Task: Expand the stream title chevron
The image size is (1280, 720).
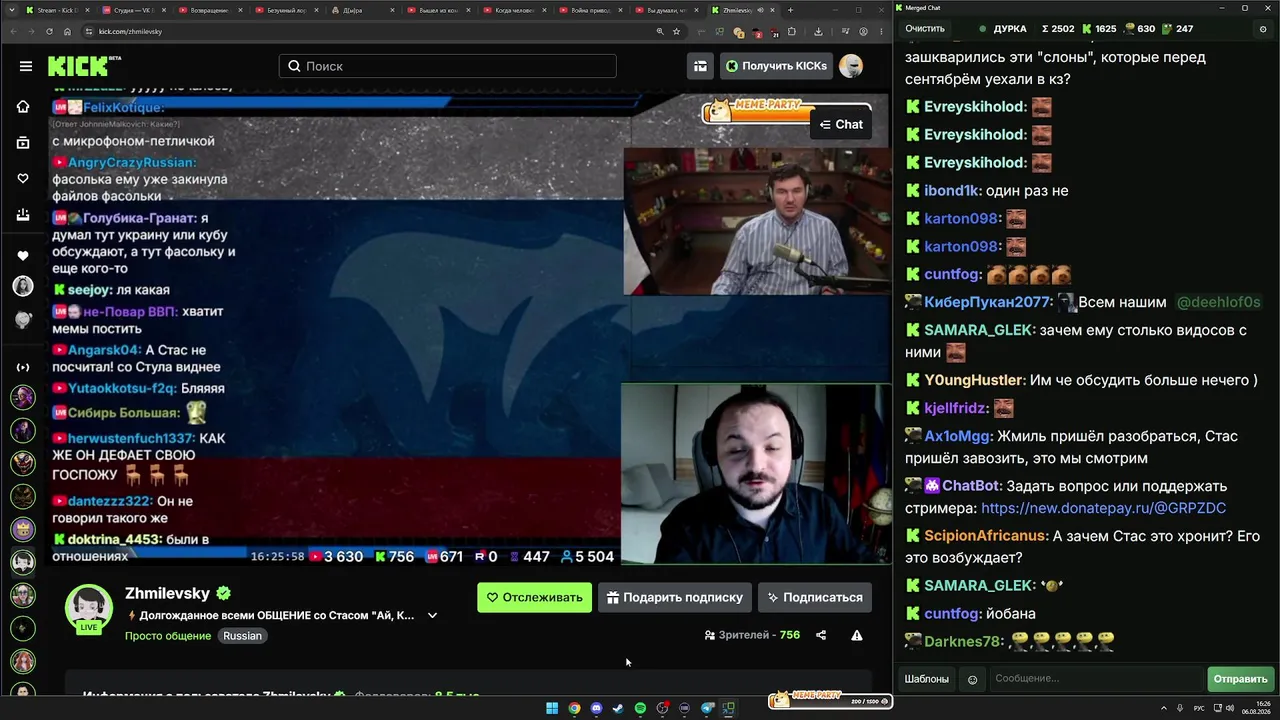Action: pyautogui.click(x=432, y=616)
